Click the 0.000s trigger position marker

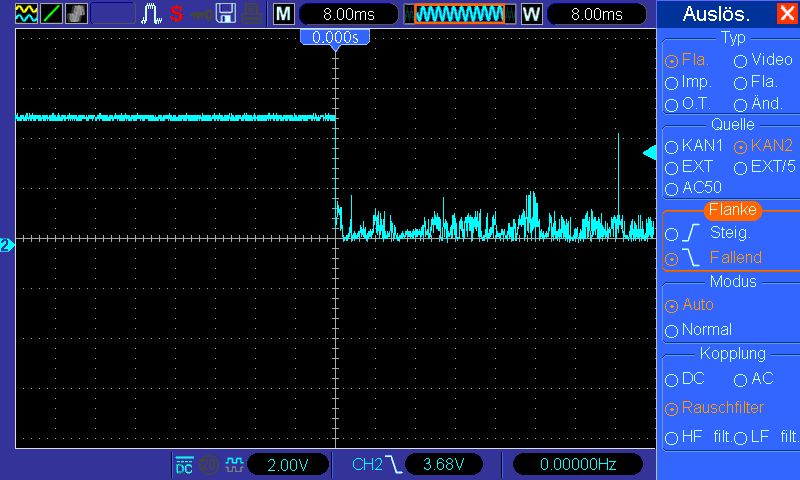coord(336,37)
